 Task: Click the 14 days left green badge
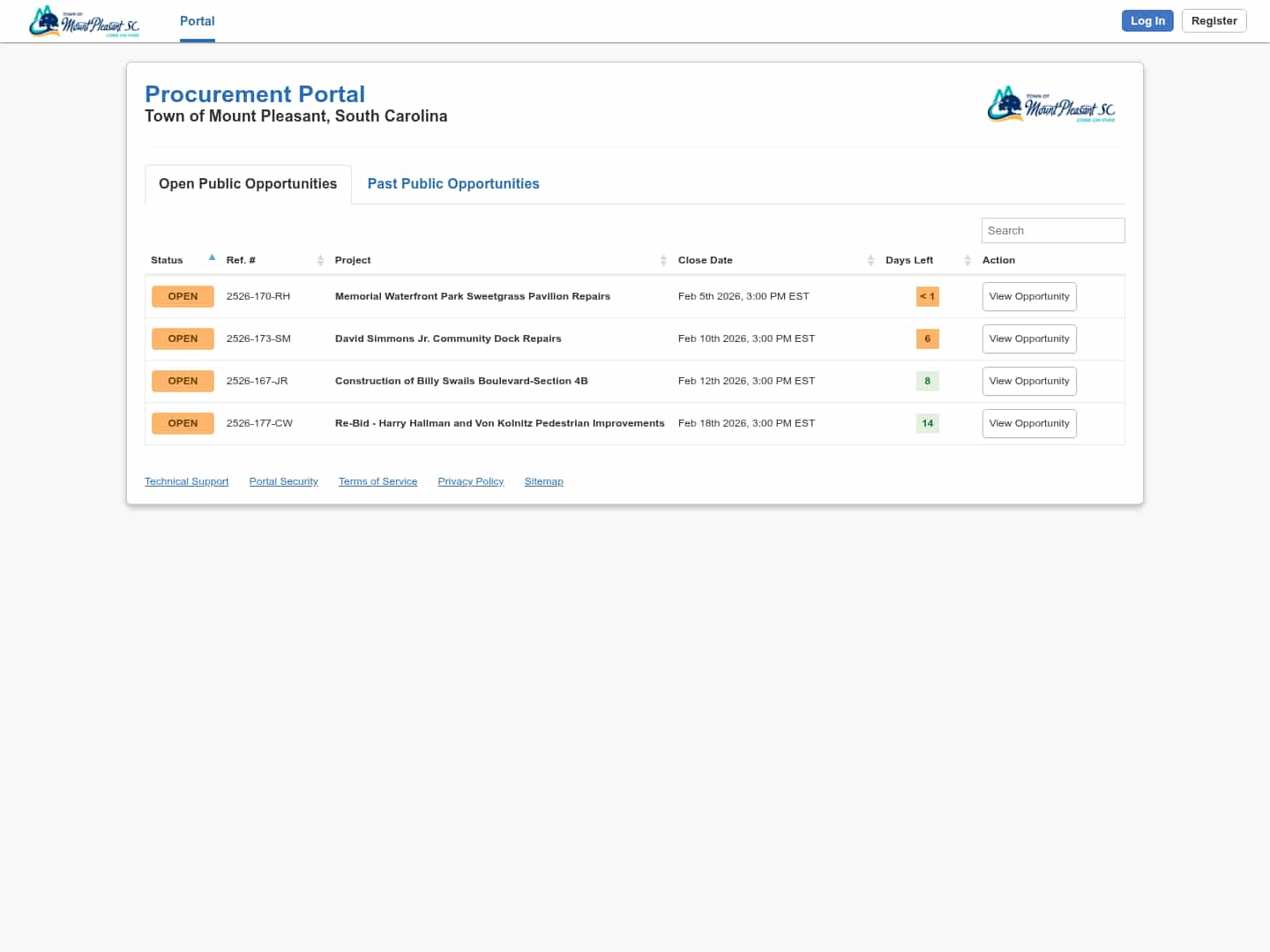927,424
